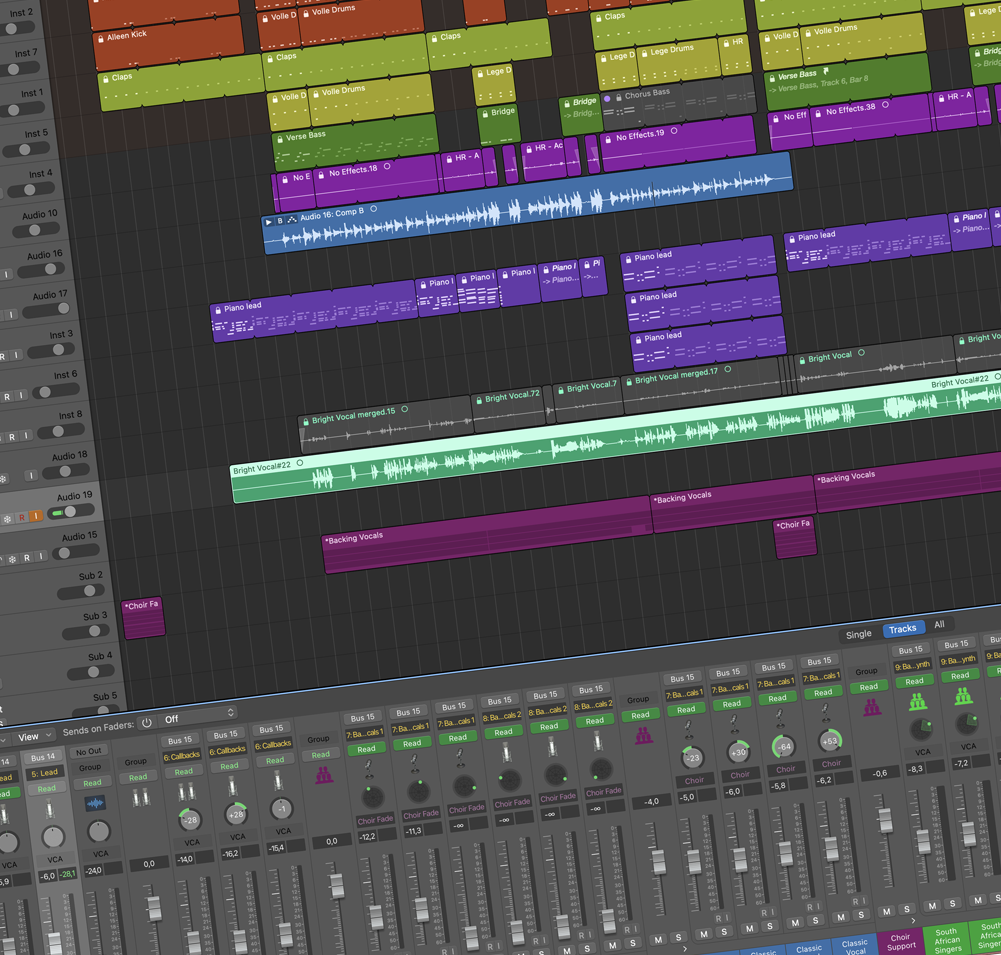Mute the -8,3 VCA channel strip
Image resolution: width=1001 pixels, height=955 pixels.
[933, 906]
